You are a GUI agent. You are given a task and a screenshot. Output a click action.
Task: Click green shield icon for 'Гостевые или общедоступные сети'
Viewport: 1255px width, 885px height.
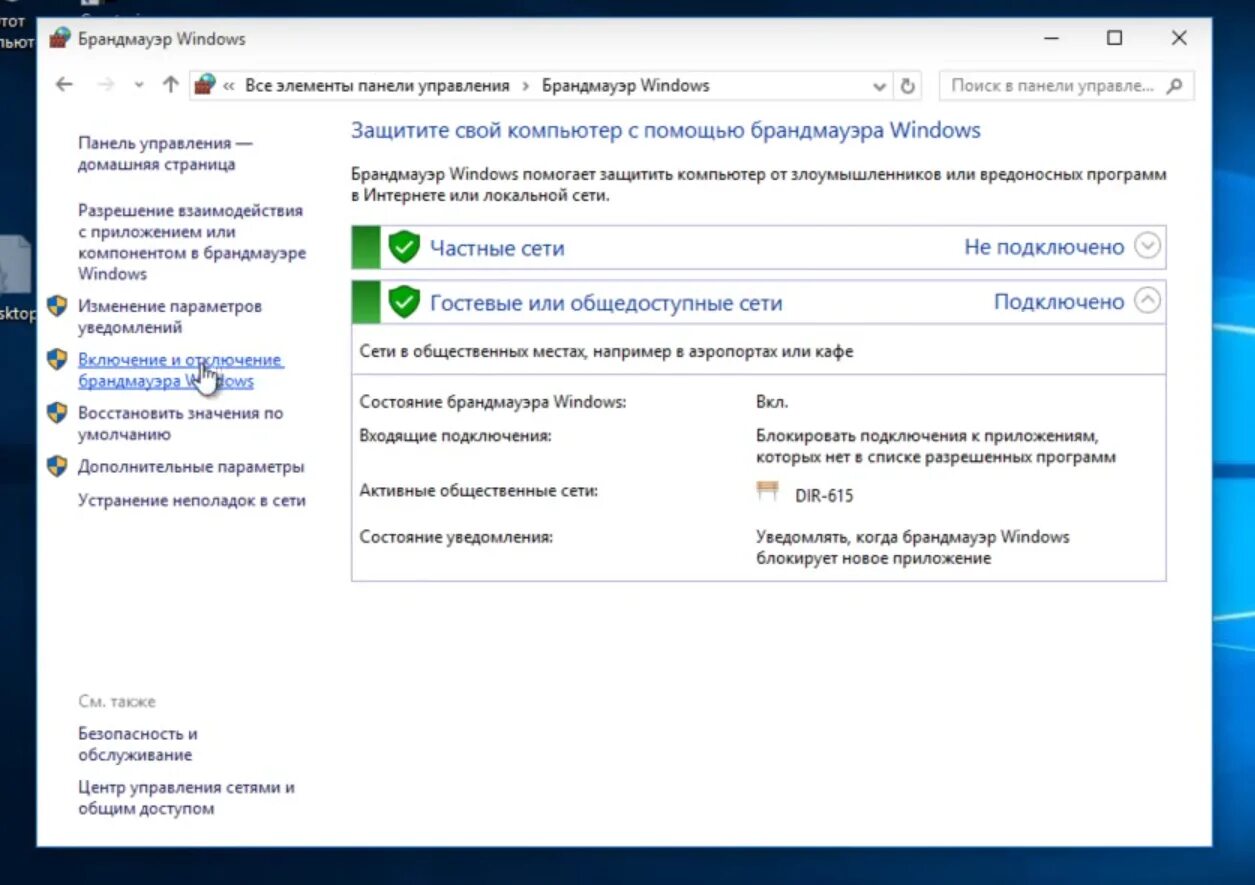[404, 301]
